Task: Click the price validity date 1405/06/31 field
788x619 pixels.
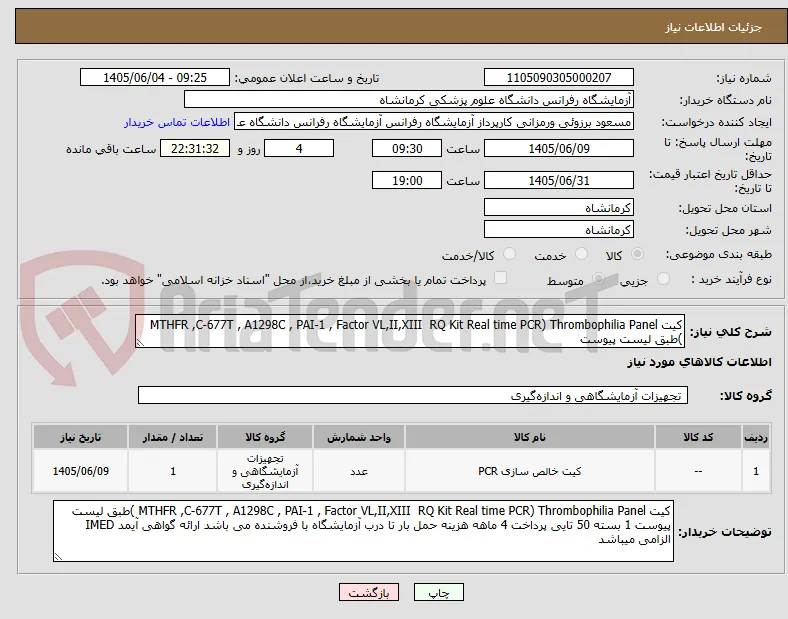Action: [x=559, y=180]
